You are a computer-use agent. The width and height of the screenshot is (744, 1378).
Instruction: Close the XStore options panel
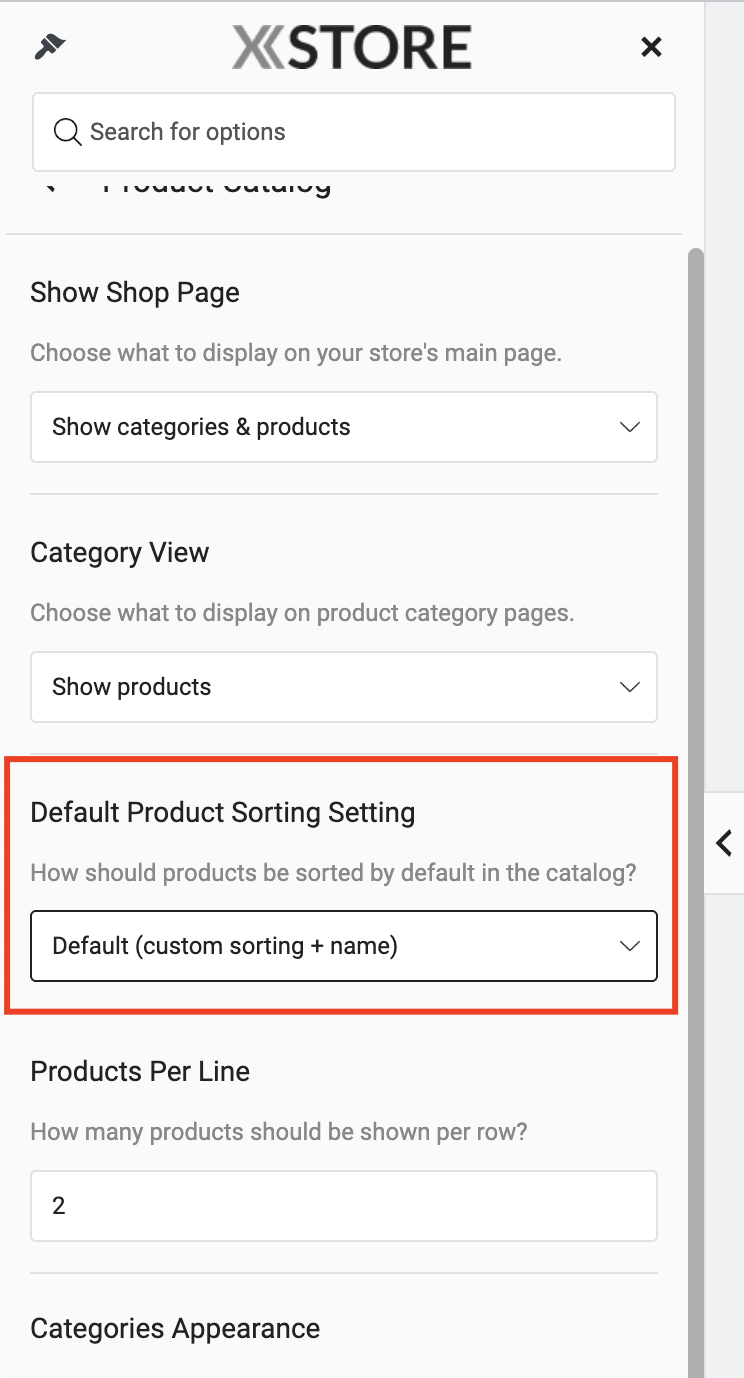(x=651, y=46)
